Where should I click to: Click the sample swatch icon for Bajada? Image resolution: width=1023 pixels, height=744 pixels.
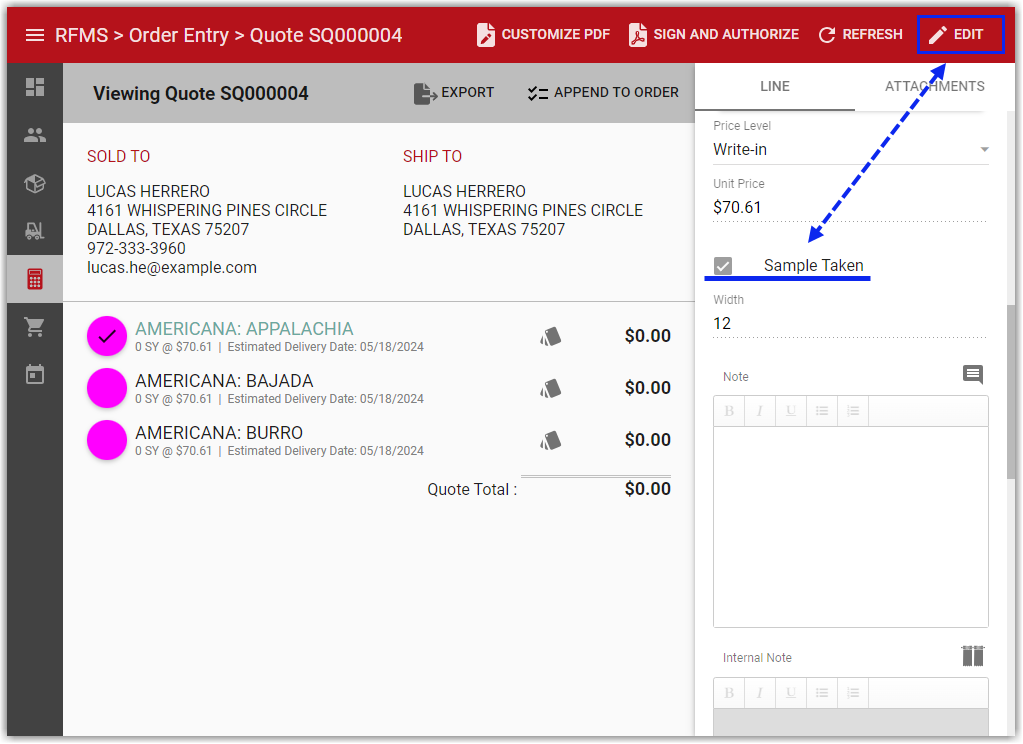[551, 388]
